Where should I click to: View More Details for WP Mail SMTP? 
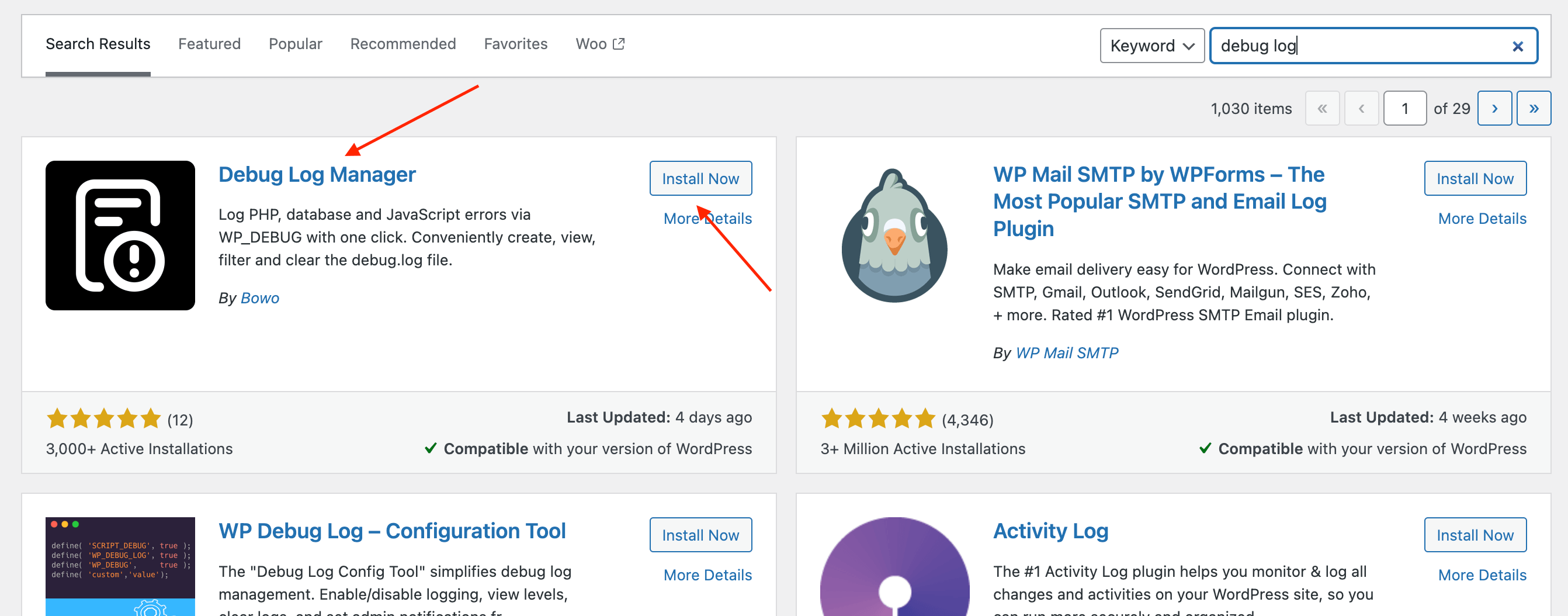[1482, 219]
